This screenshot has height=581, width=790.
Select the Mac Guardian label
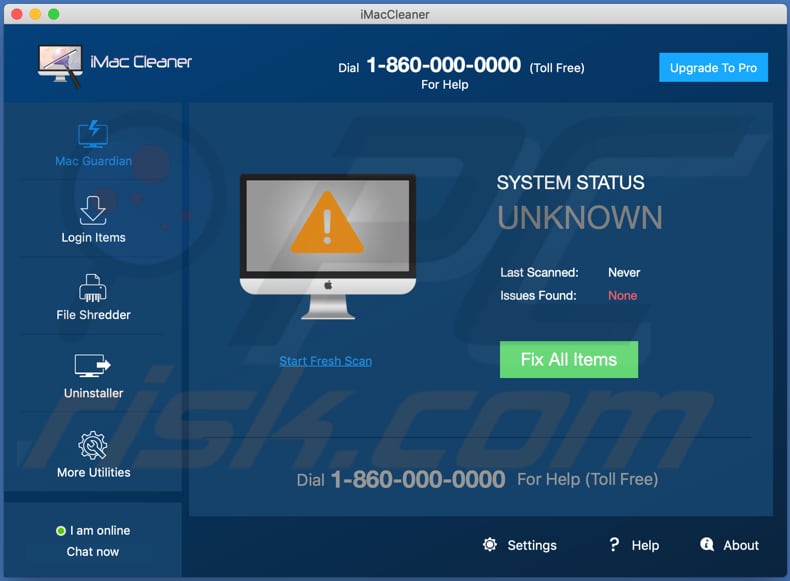pyautogui.click(x=93, y=161)
